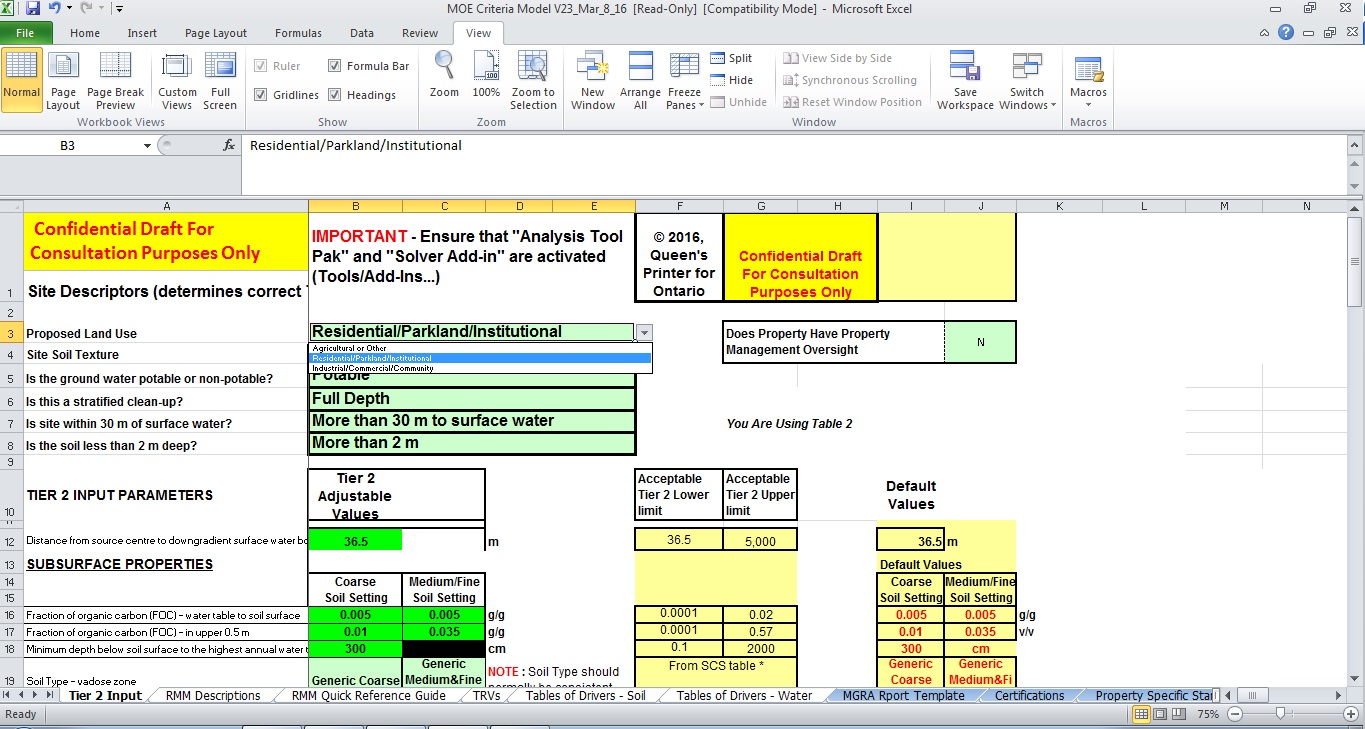The width and height of the screenshot is (1365, 729).
Task: Select the 'Potable' ground water cell
Action: (472, 378)
